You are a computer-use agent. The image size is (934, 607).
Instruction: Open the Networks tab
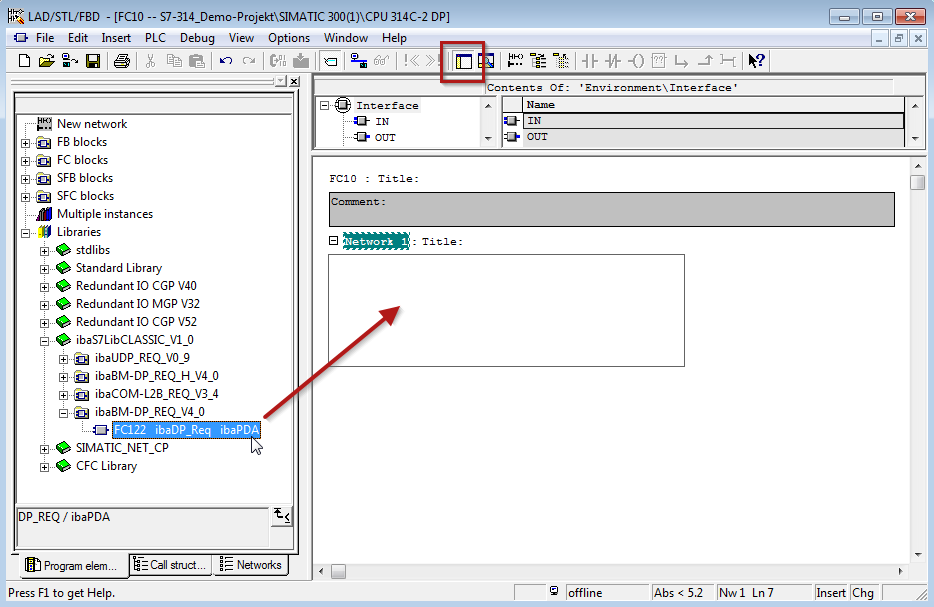pos(250,565)
